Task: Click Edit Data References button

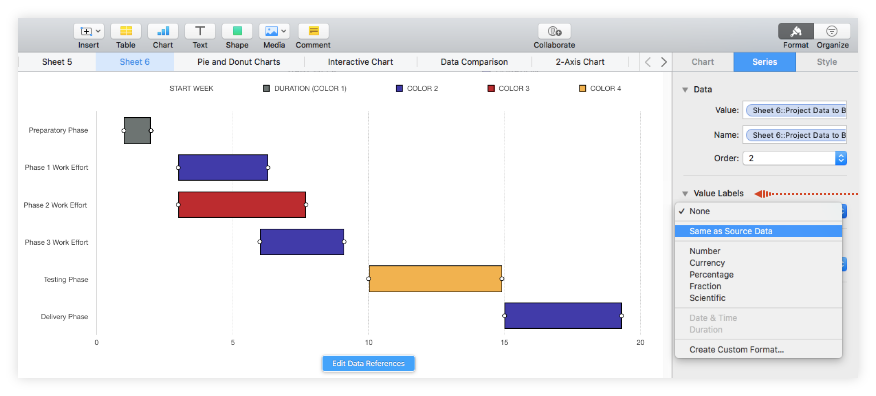Action: coord(368,364)
